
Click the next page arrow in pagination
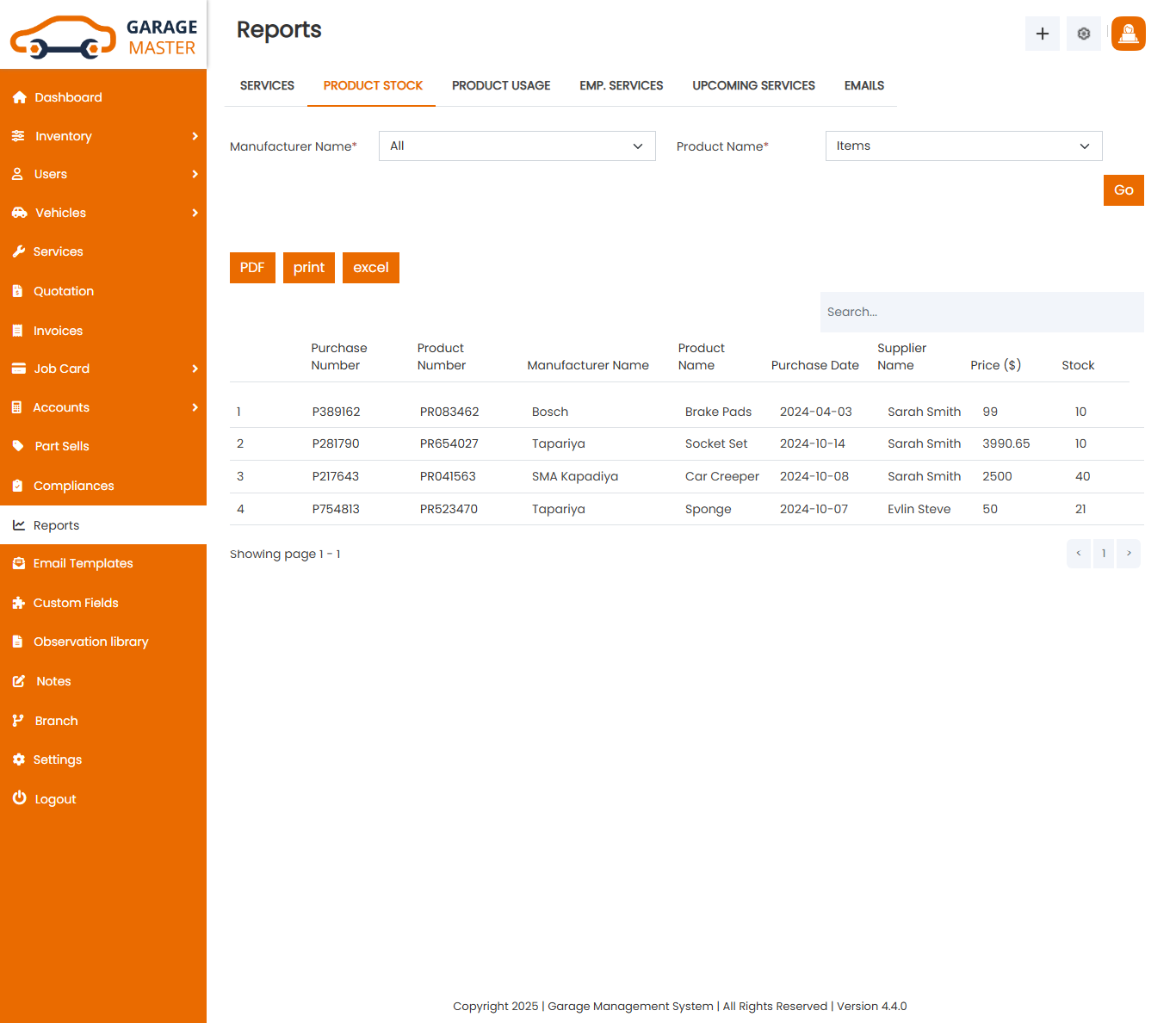coord(1129,554)
